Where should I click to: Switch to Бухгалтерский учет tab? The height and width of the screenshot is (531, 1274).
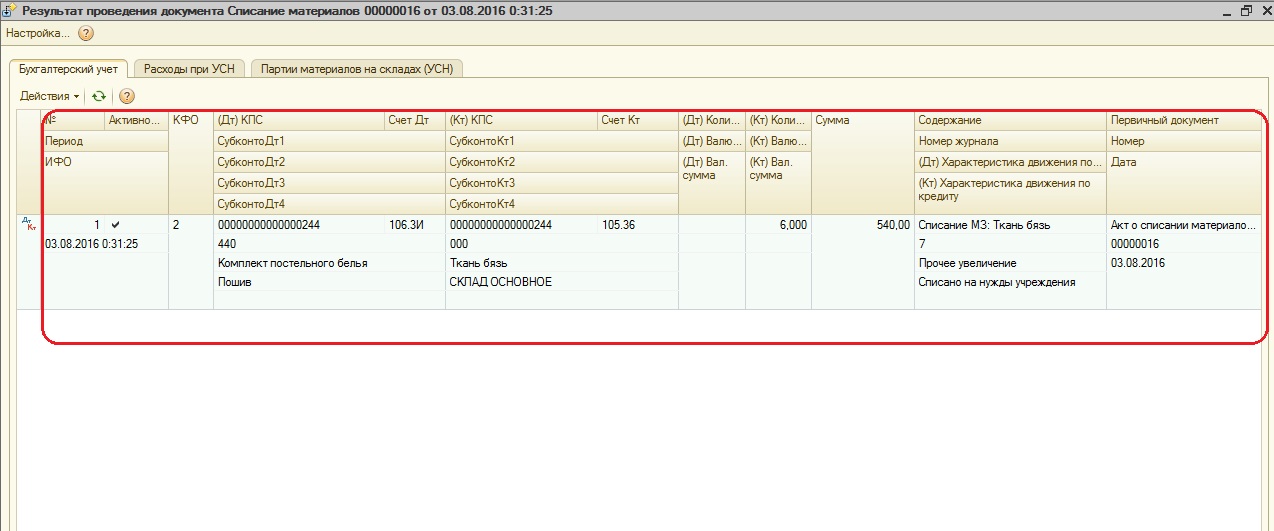(69, 69)
